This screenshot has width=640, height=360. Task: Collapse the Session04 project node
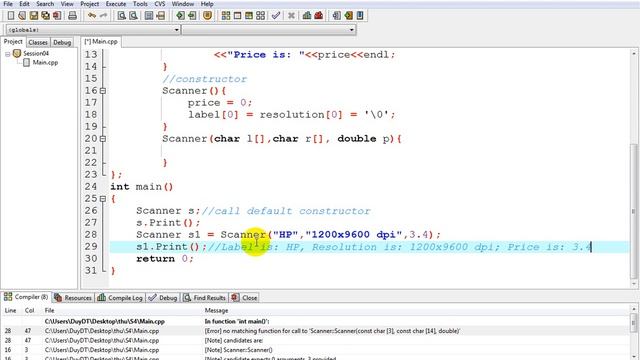[x=7, y=54]
